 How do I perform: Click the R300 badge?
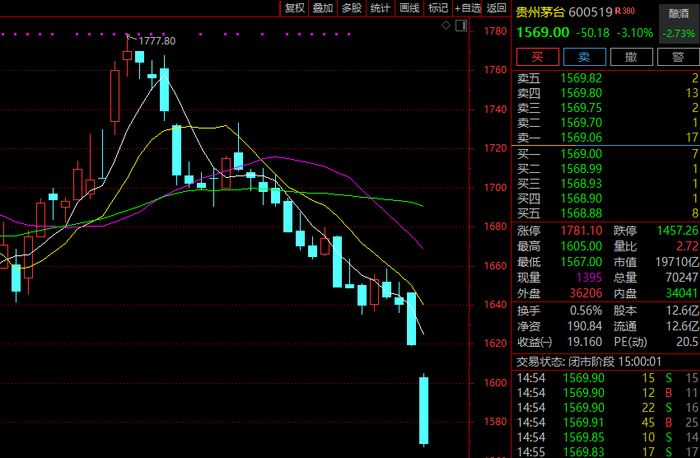point(625,11)
